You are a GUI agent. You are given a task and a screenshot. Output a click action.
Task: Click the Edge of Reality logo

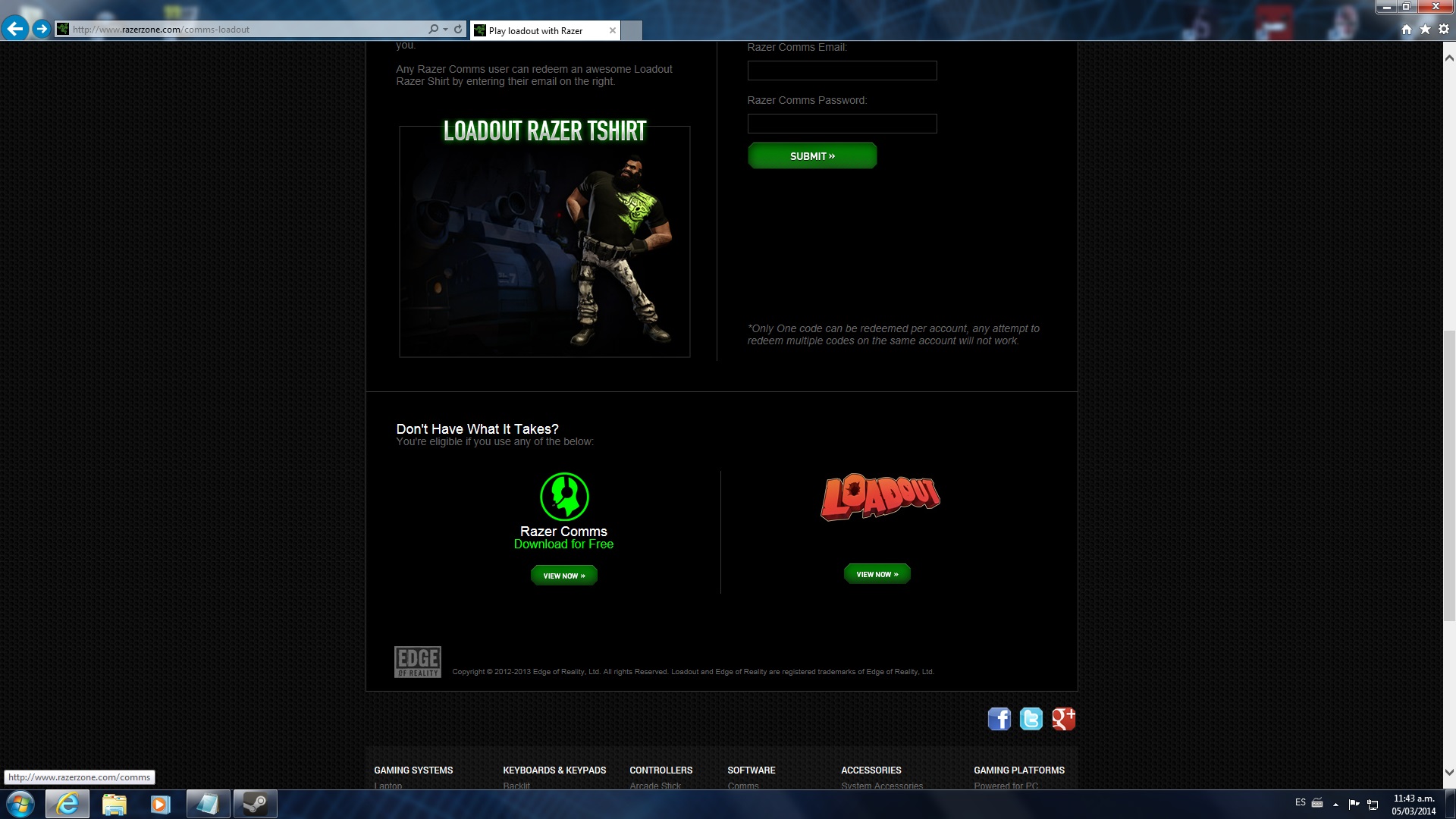418,662
